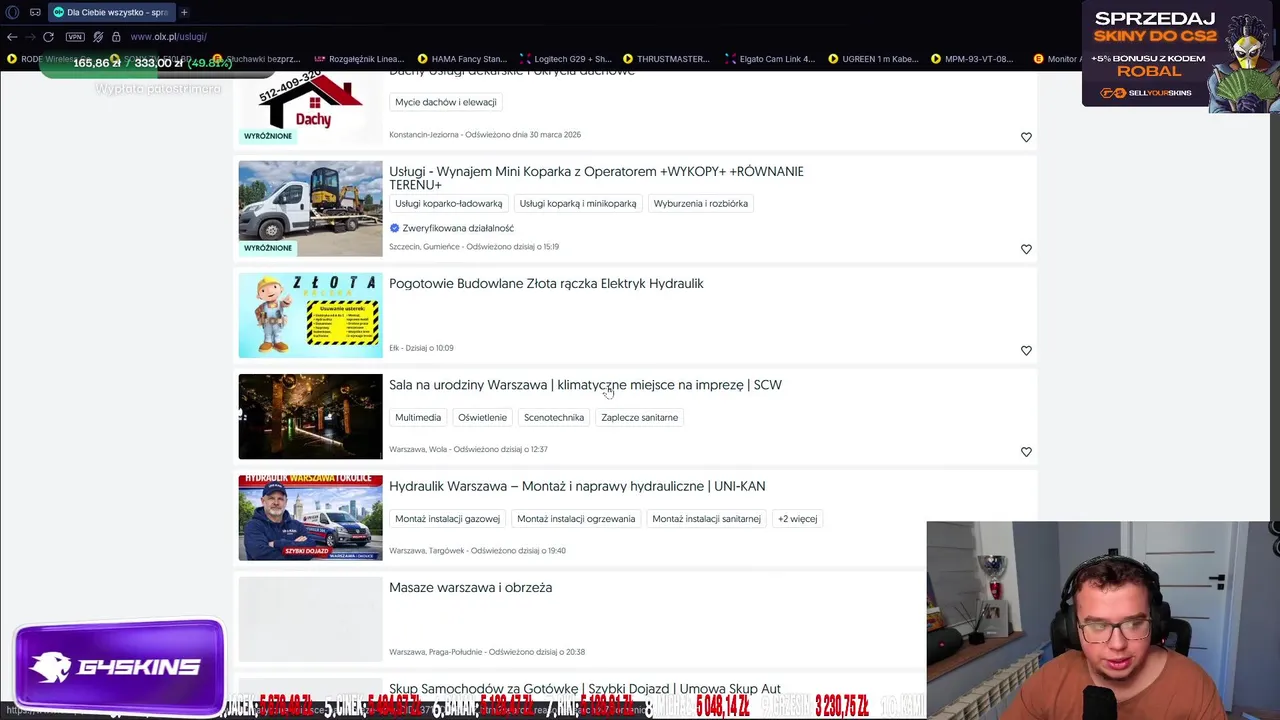The image size is (1280, 720).
Task: Open the Pogotowie Budowlane Złota rączka listing title
Action: (546, 284)
